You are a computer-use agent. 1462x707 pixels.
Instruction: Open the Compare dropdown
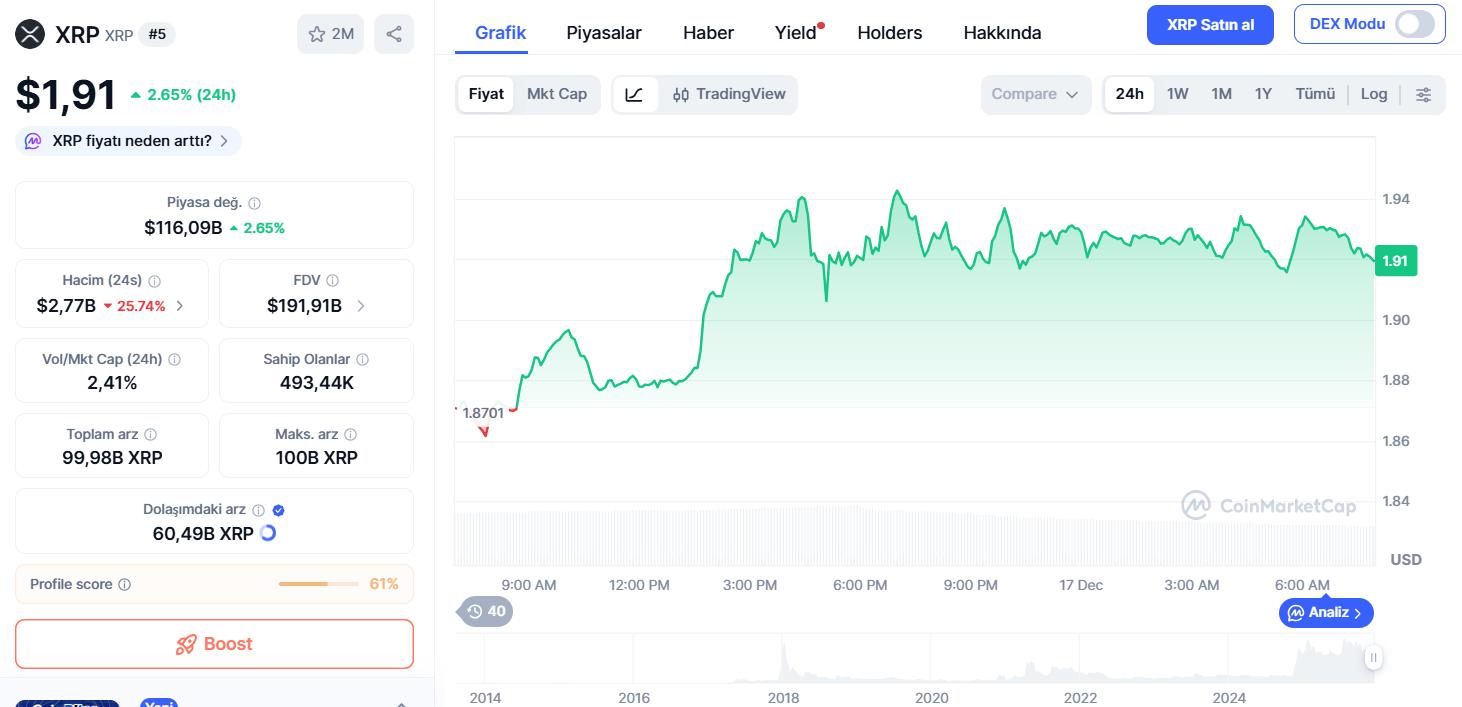click(x=1036, y=94)
